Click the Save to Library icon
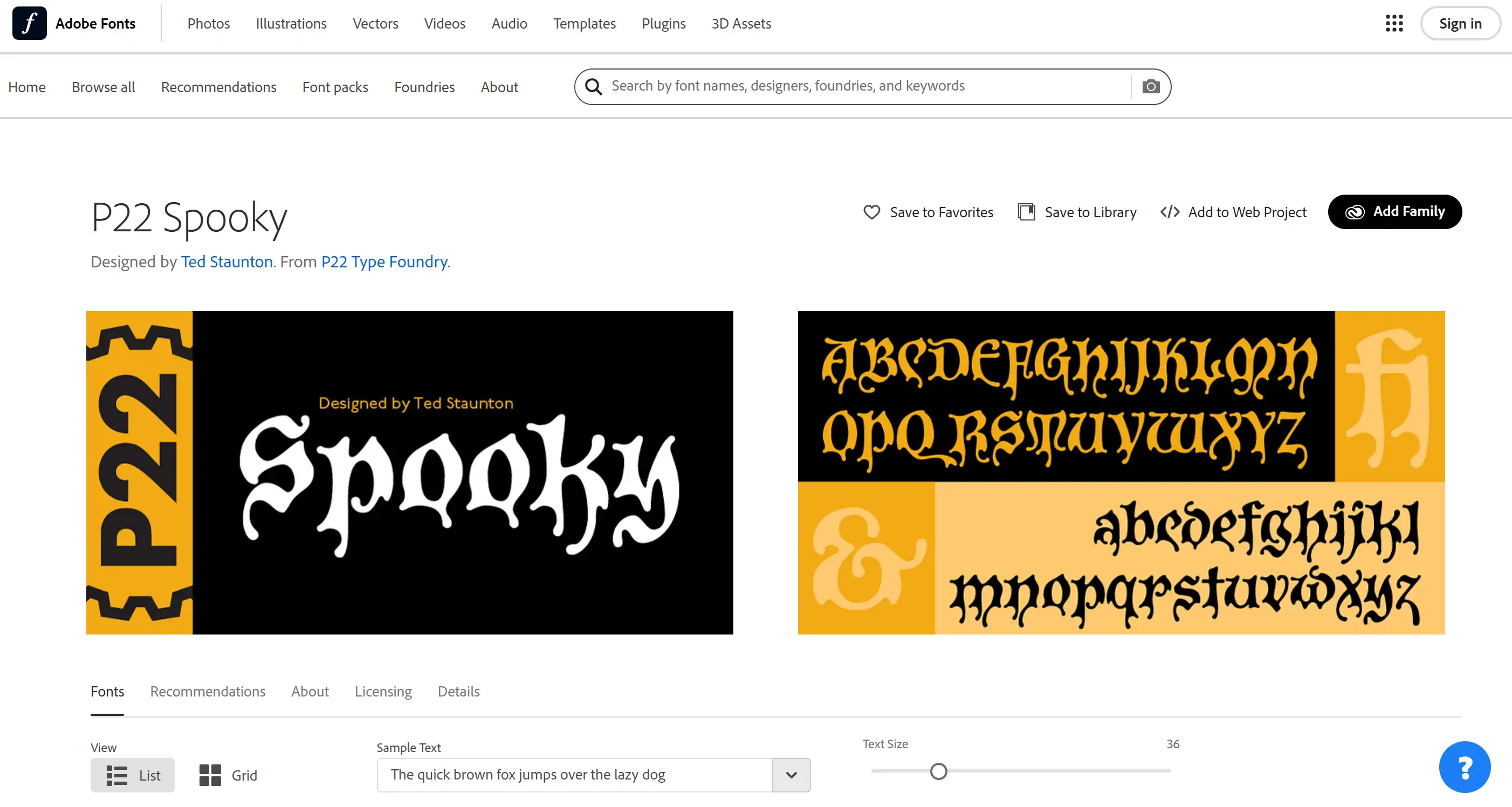The width and height of the screenshot is (1512, 807). 1027,212
